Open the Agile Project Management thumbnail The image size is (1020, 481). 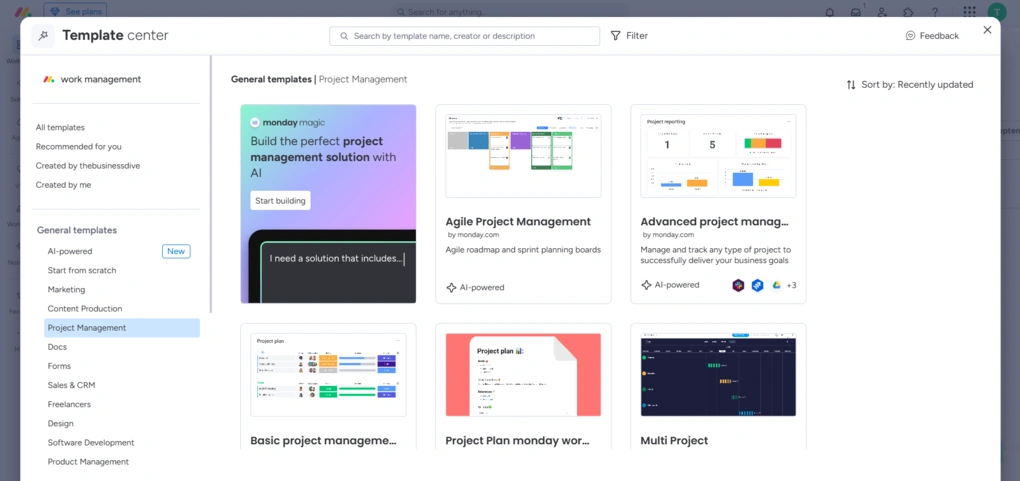[x=523, y=156]
